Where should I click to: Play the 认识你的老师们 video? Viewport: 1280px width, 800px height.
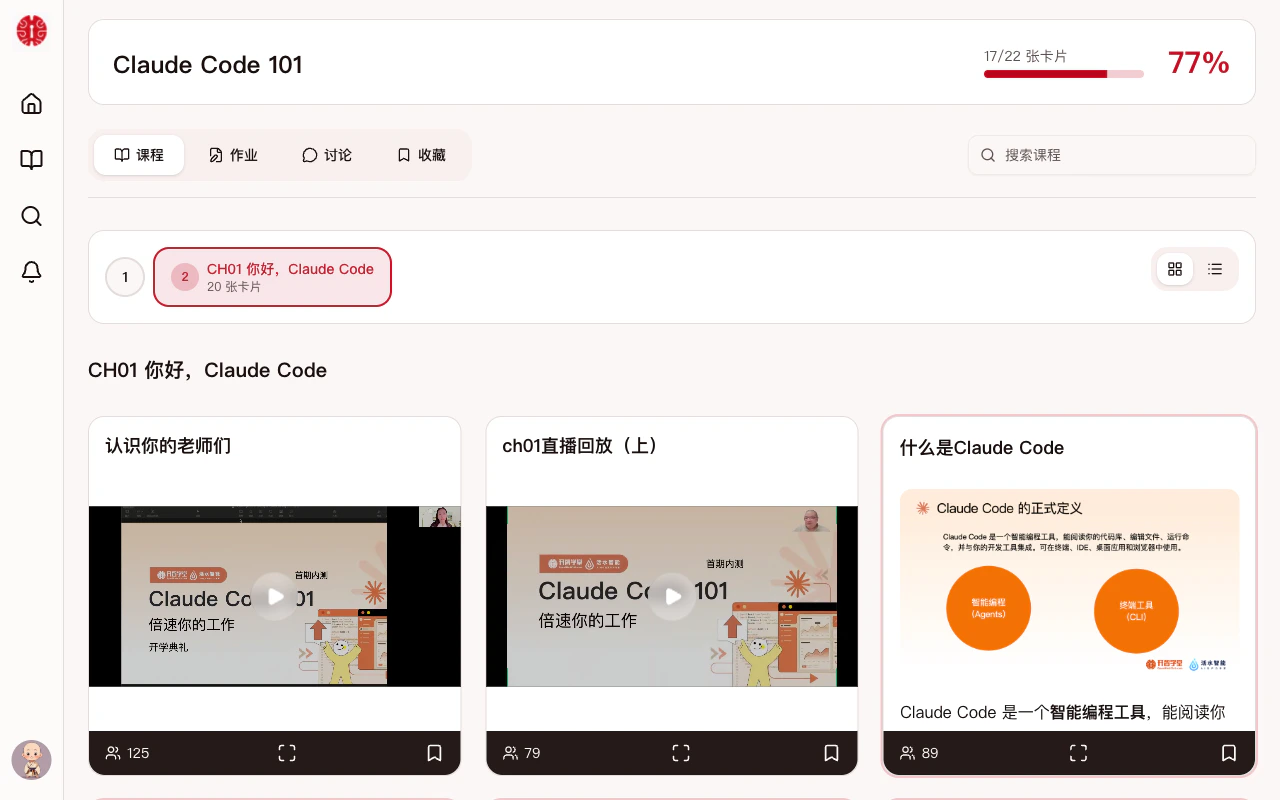point(275,596)
